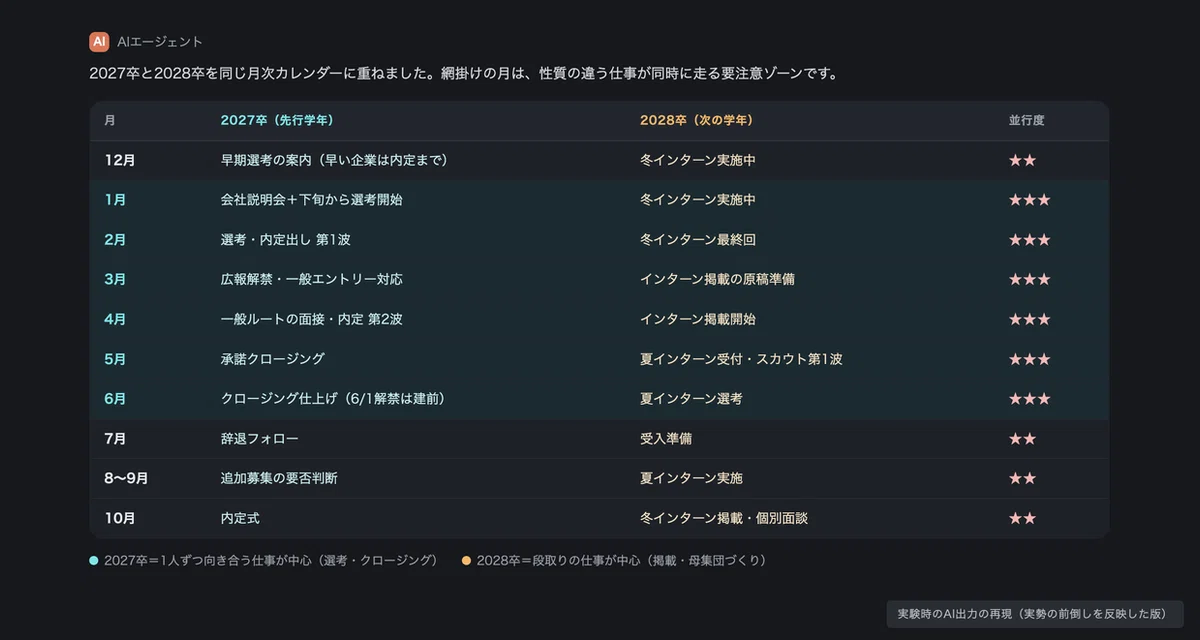Click the 2027卒（先行学年） column header
Image resolution: width=1200 pixels, height=640 pixels.
277,120
